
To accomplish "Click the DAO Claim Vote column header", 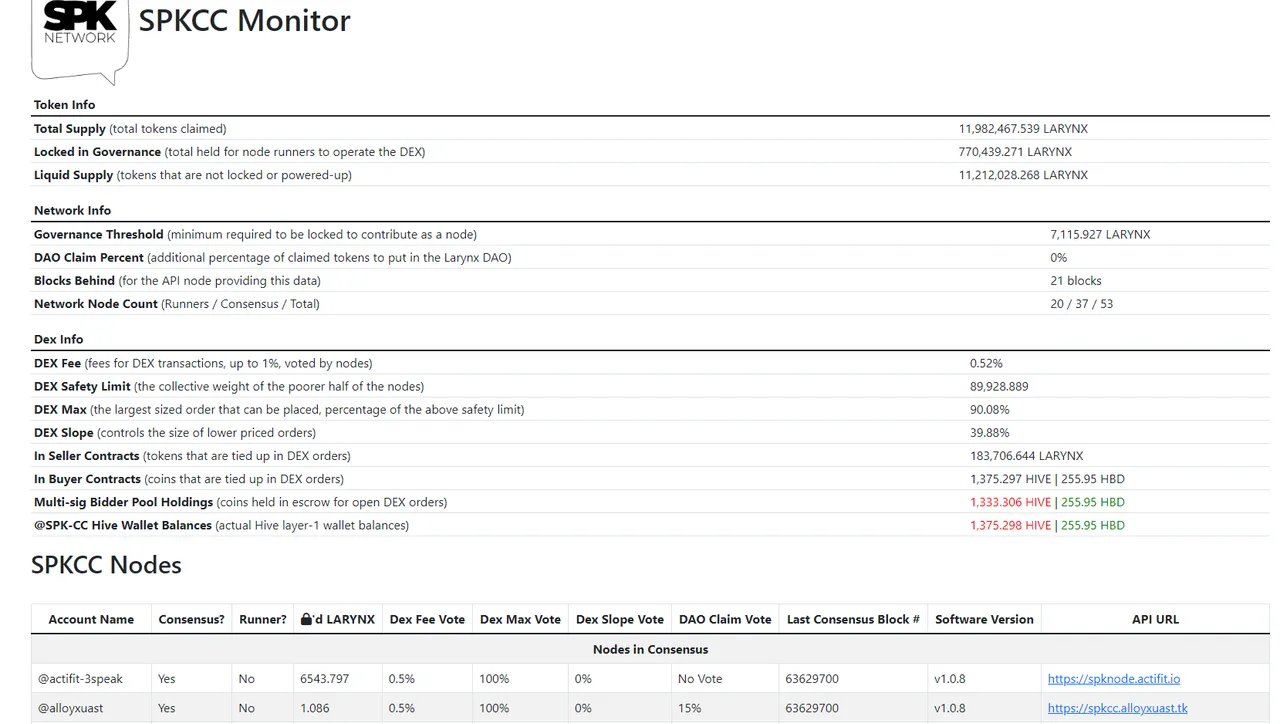I will point(725,619).
